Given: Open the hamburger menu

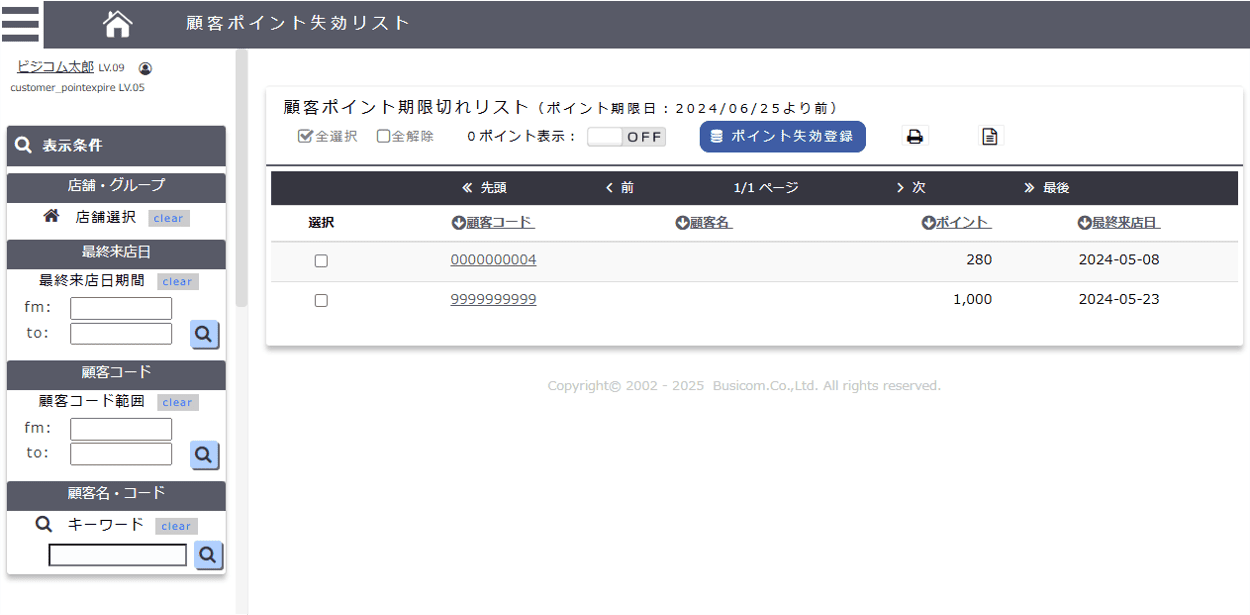Looking at the screenshot, I should tap(21, 23).
